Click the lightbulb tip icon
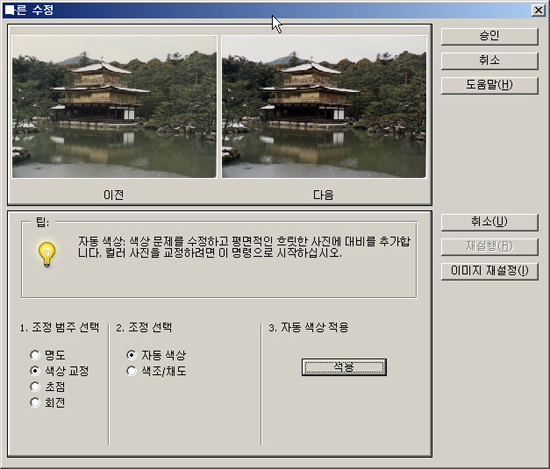Screen dimensions: 550x469 pos(47,254)
